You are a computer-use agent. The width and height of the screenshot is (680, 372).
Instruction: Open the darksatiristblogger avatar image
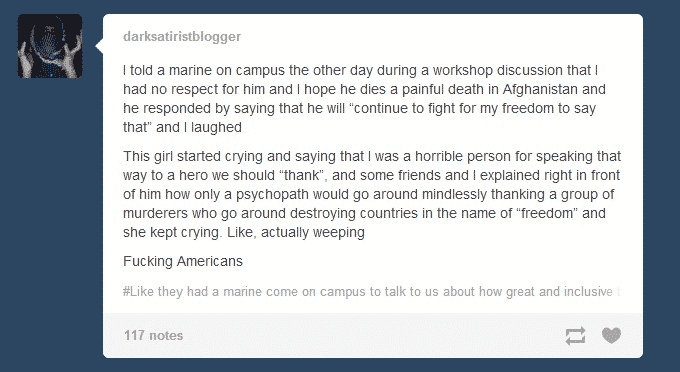point(50,46)
